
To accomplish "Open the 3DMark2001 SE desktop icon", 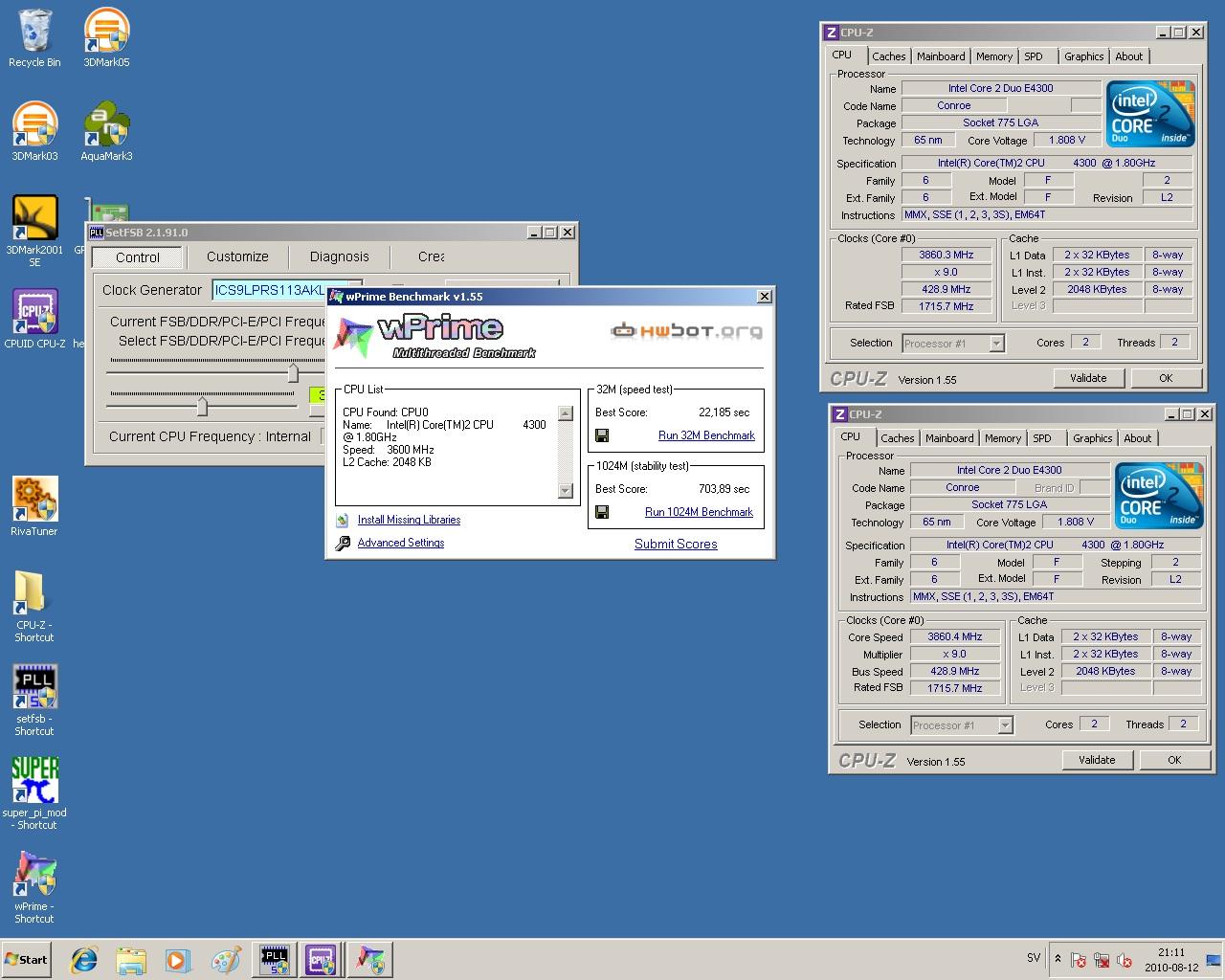I will click(x=34, y=232).
